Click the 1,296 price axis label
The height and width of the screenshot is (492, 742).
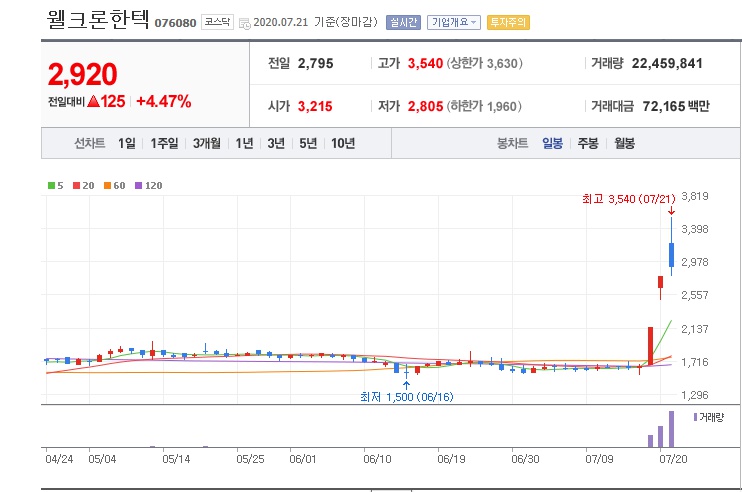[695, 395]
